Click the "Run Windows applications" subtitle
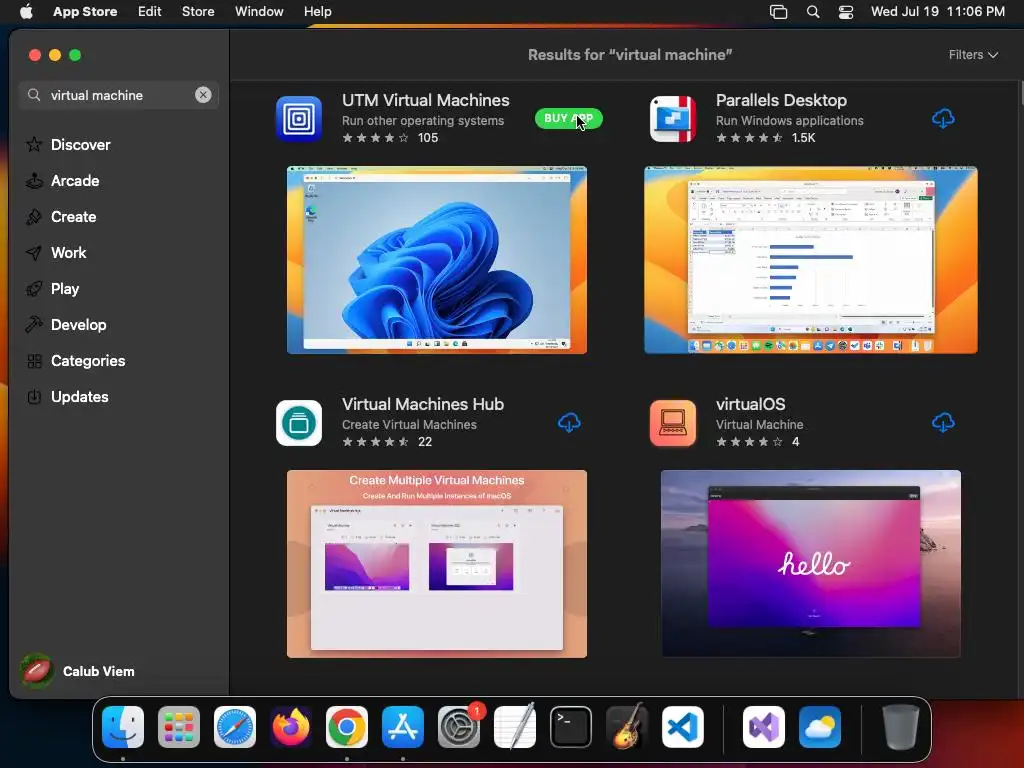 point(790,121)
